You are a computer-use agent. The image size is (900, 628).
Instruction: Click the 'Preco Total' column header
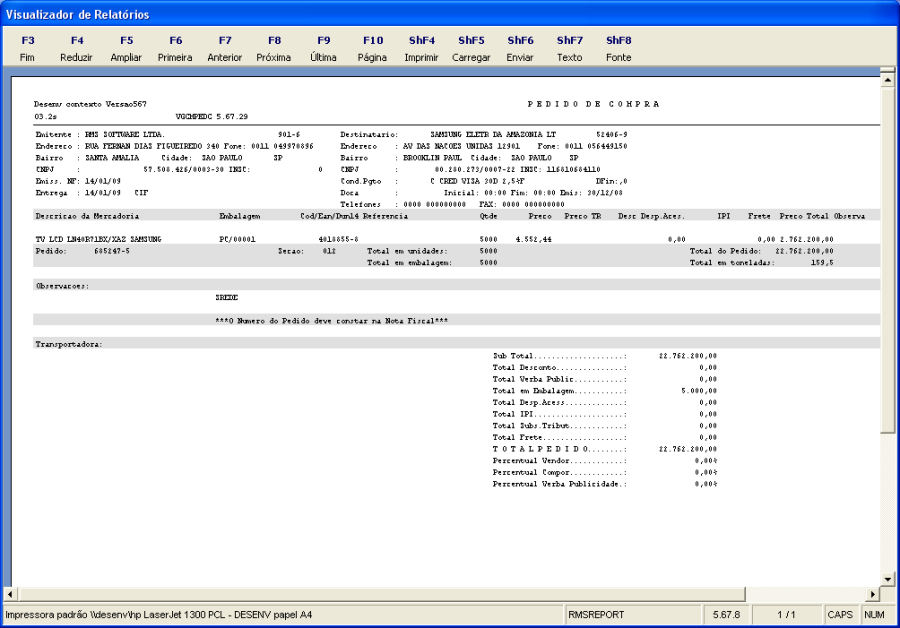804,216
